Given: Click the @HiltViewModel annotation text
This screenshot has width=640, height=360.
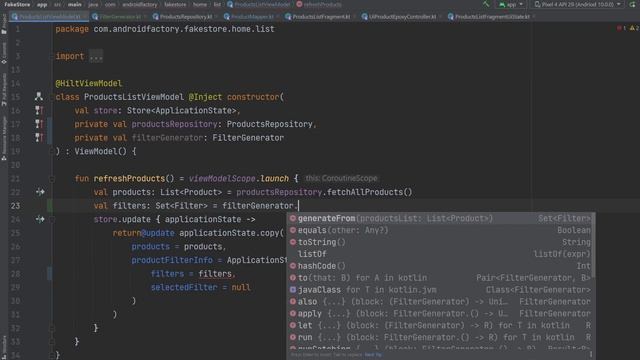Looking at the screenshot, I should pos(89,83).
